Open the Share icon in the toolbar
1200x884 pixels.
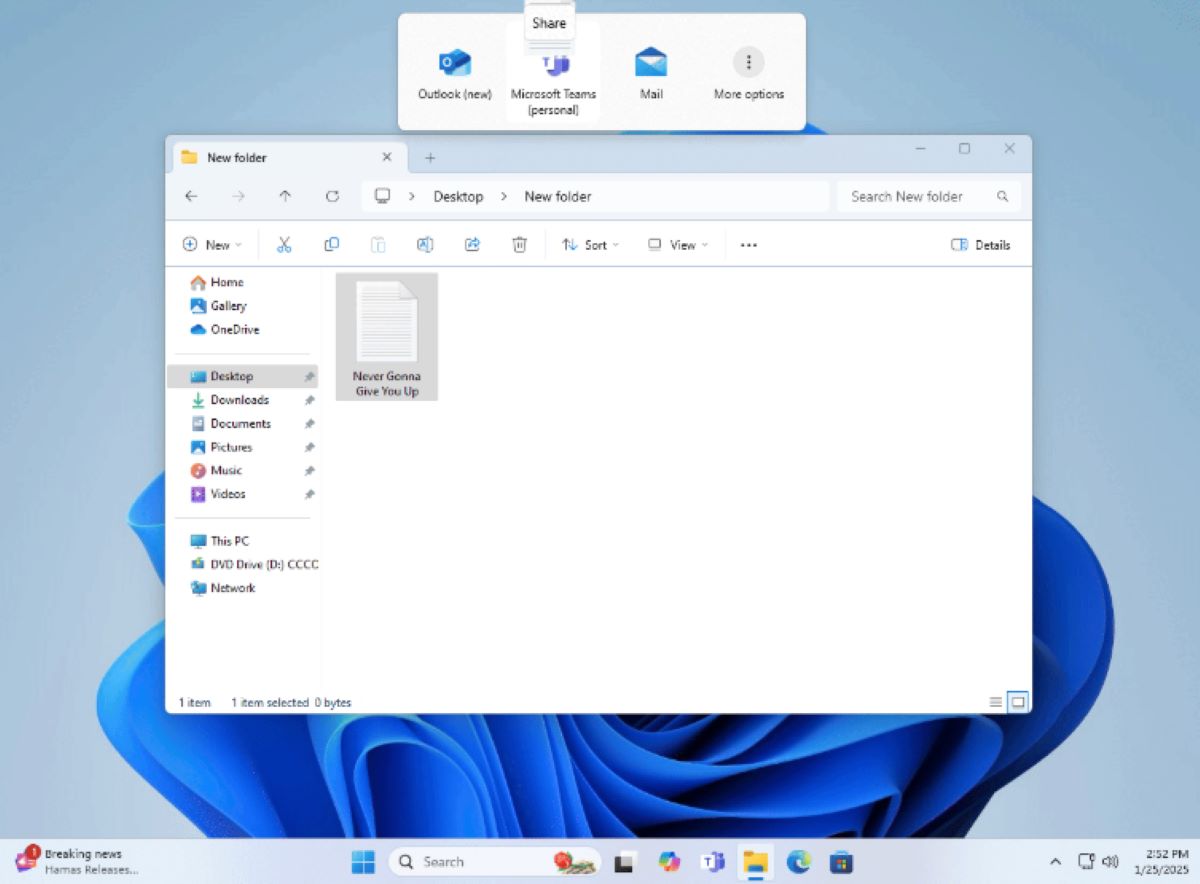click(471, 244)
